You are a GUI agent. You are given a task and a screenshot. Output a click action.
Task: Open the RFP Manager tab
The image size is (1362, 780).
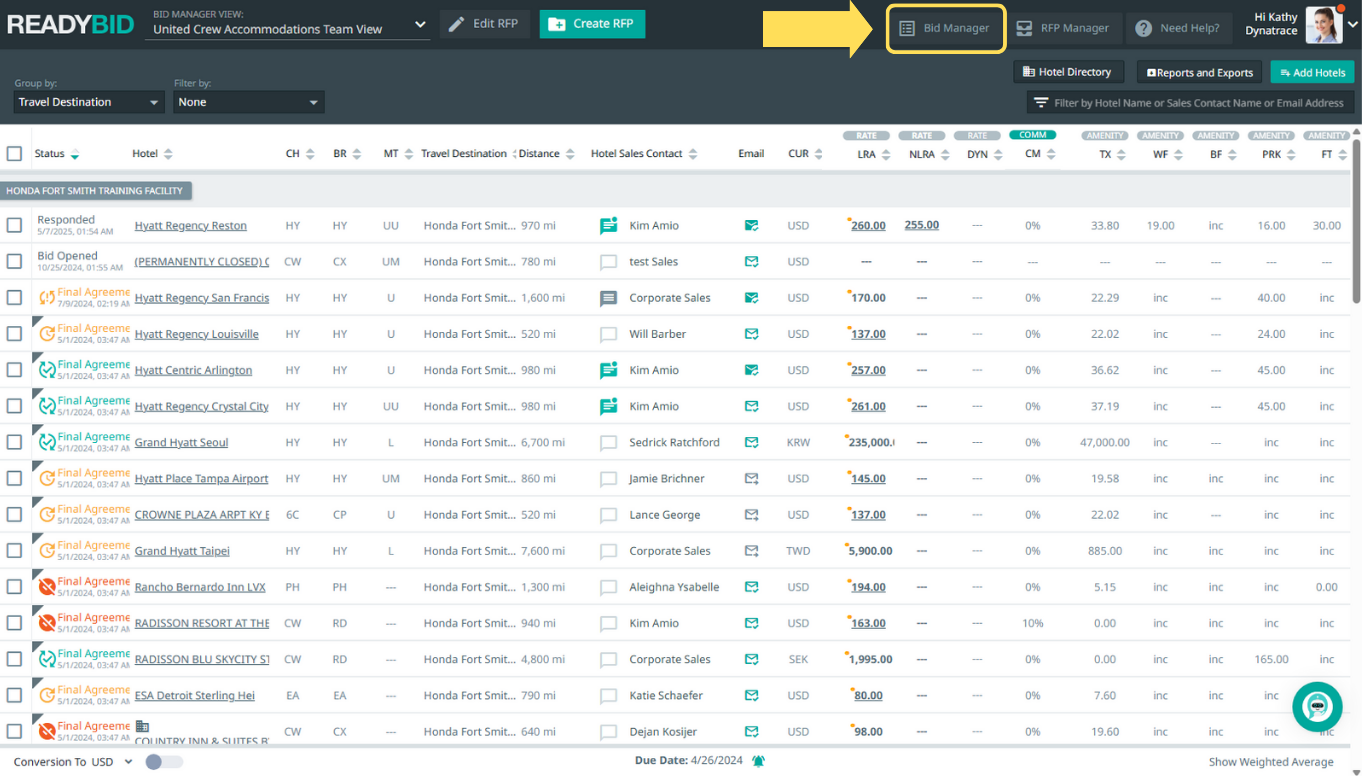tap(1062, 28)
